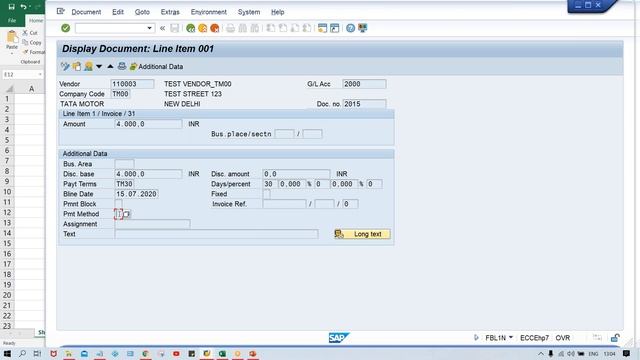Toggle the Fixed checkbox

267,194
